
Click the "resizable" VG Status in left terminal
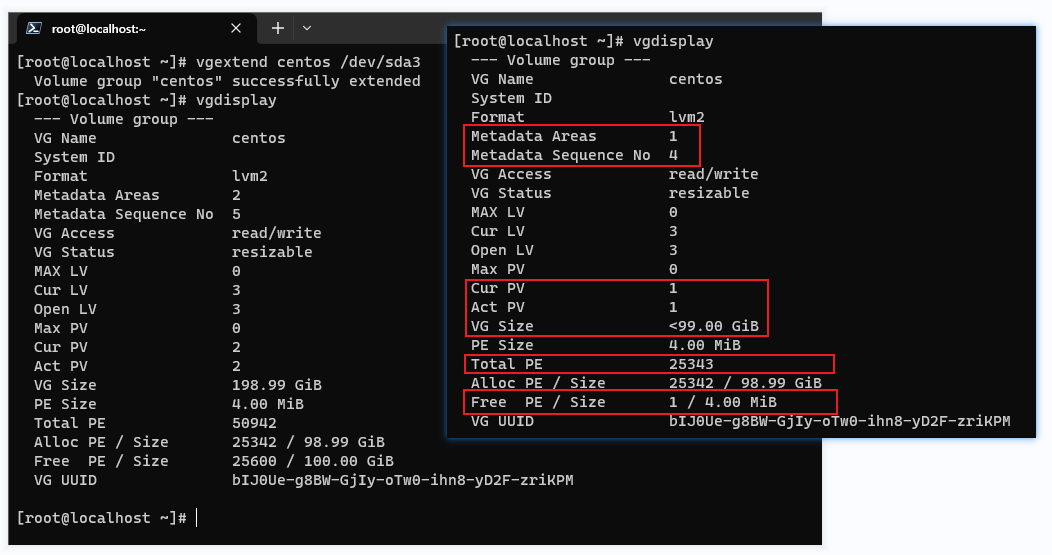pos(272,252)
